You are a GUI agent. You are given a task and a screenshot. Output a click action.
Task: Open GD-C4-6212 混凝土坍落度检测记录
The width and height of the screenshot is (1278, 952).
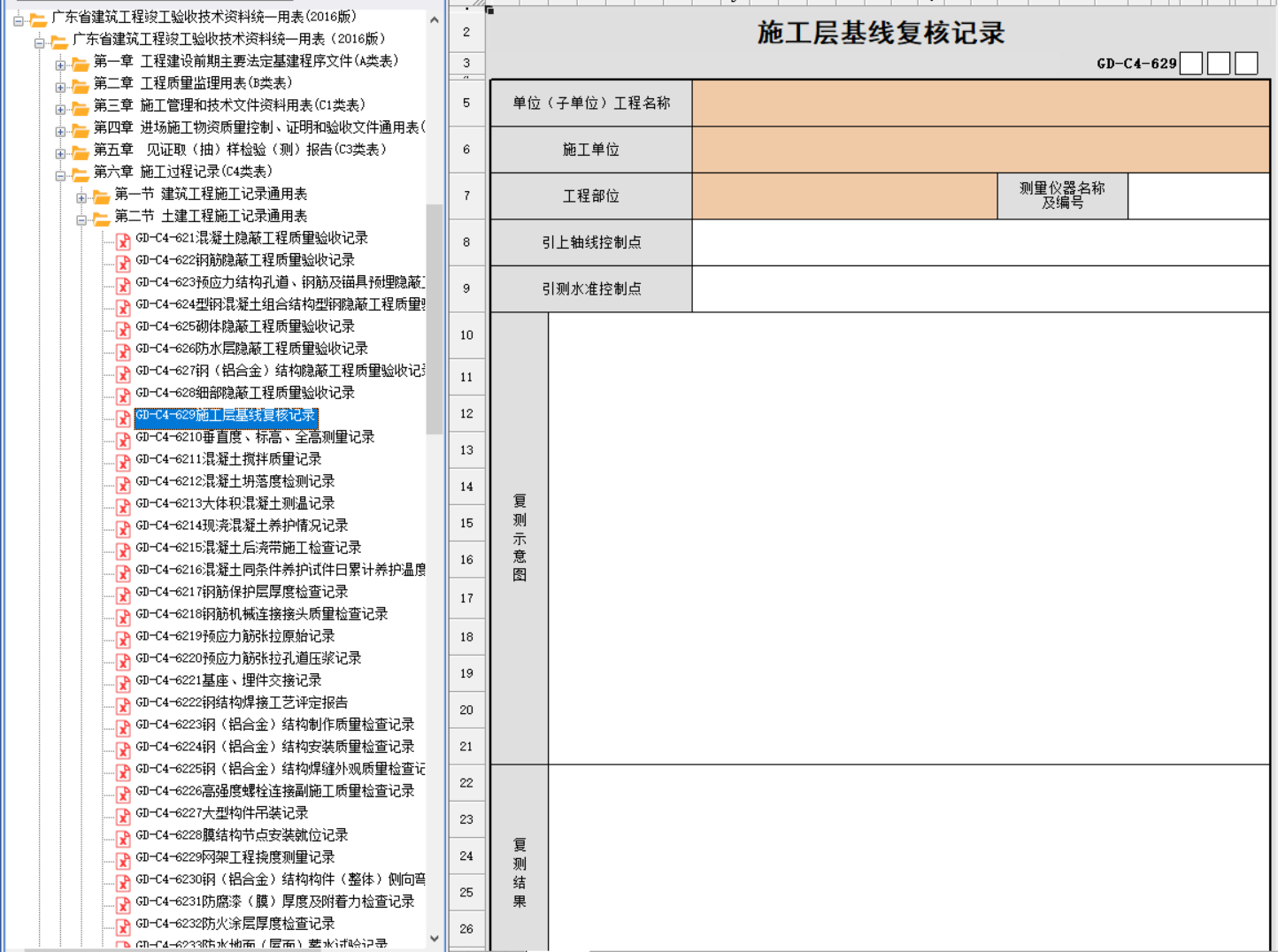click(235, 481)
